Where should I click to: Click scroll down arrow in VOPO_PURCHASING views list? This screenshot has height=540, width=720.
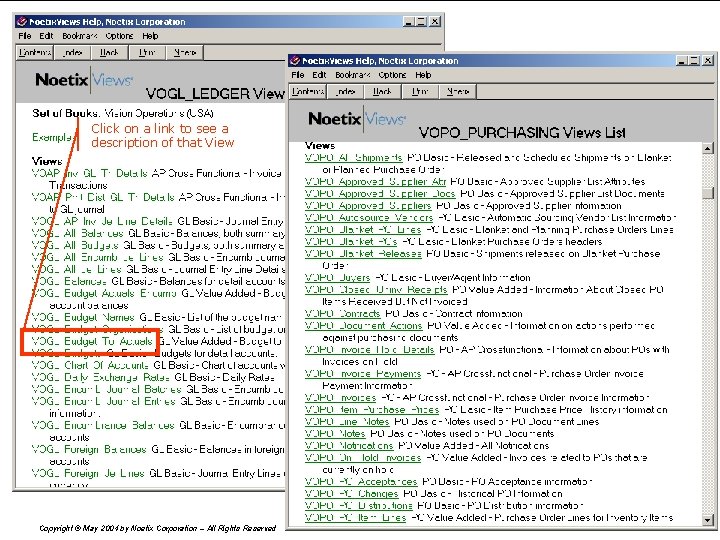click(708, 520)
